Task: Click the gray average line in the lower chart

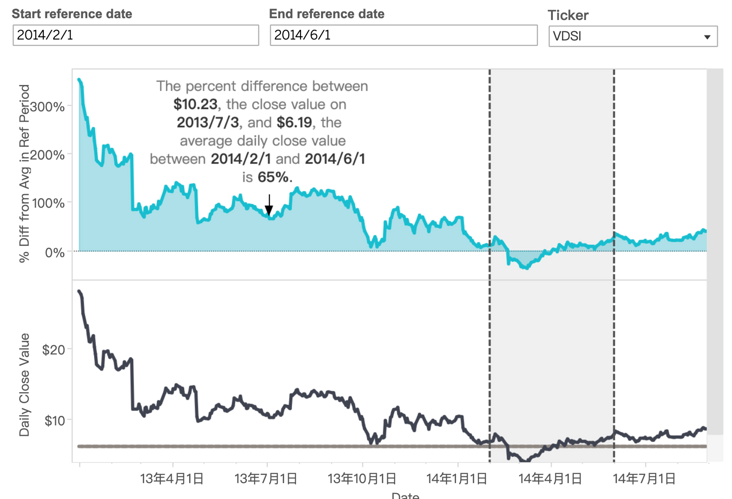Action: pos(300,446)
